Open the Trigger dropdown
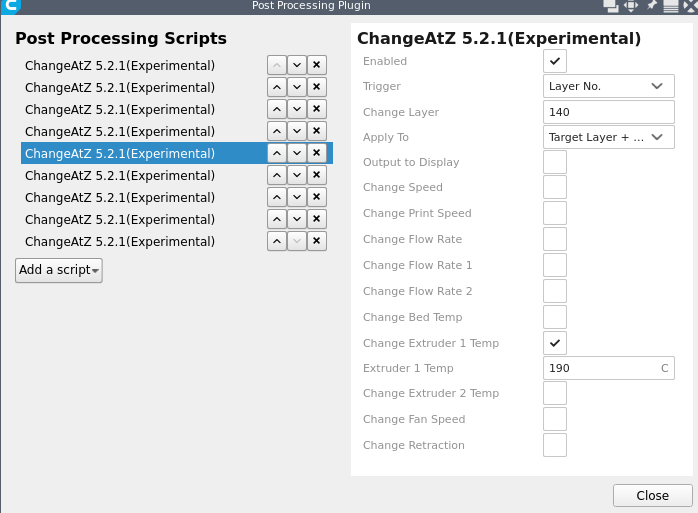This screenshot has height=513, width=698. click(x=609, y=86)
